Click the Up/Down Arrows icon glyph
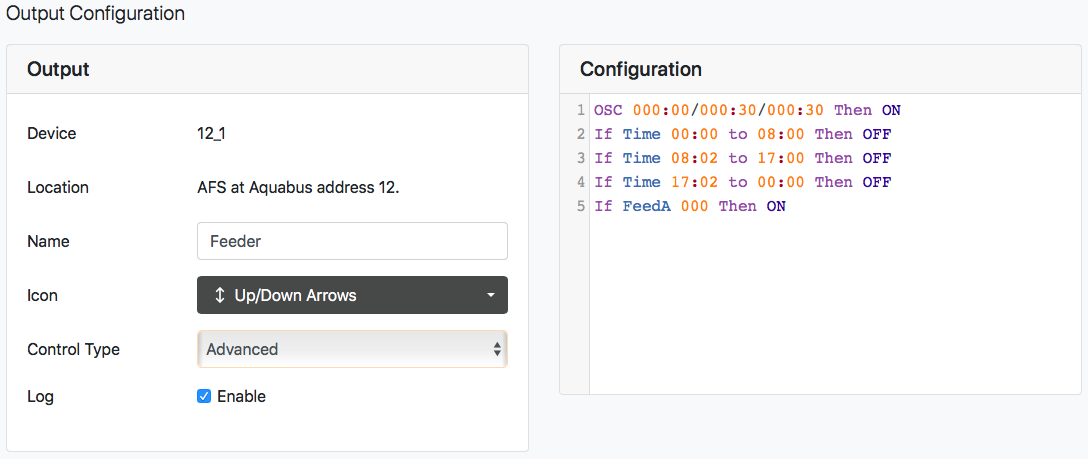The image size is (1088, 459). (x=219, y=295)
